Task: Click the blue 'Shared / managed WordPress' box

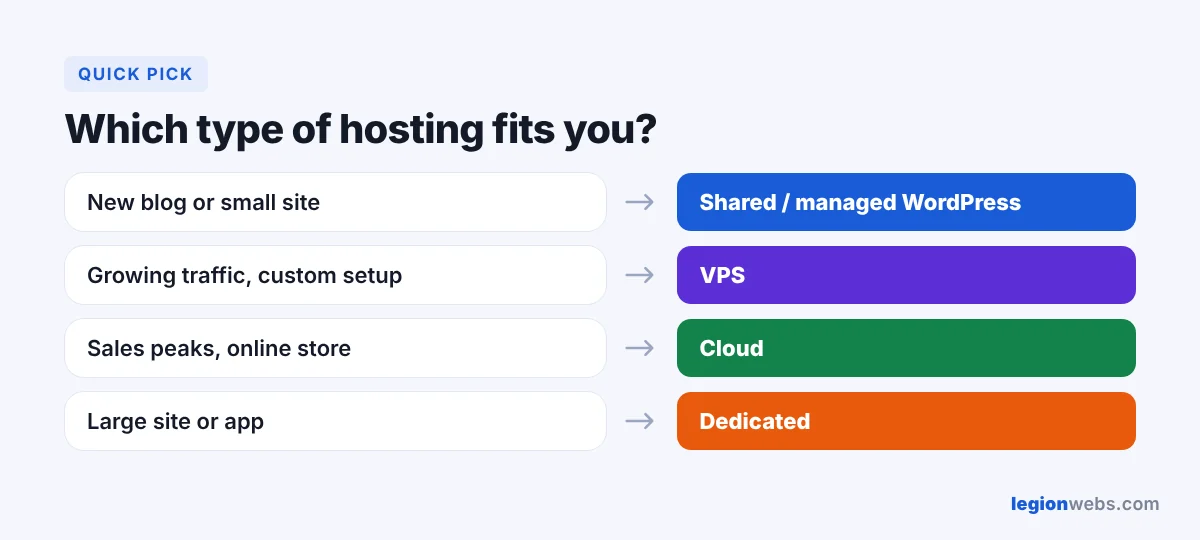Action: tap(906, 202)
